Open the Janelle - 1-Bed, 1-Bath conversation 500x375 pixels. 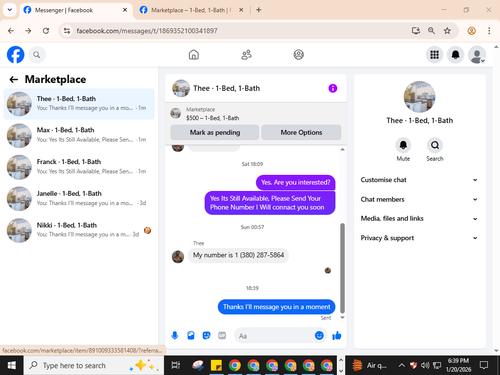[79, 199]
